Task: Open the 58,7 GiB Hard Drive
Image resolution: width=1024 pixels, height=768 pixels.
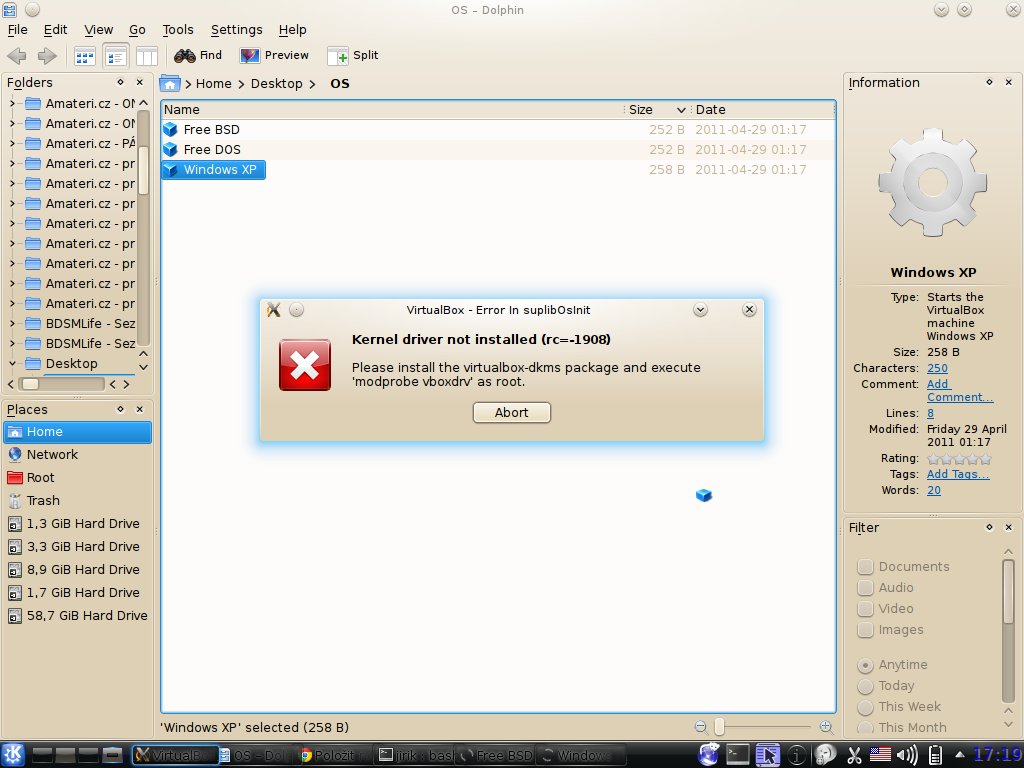Action: 77,616
